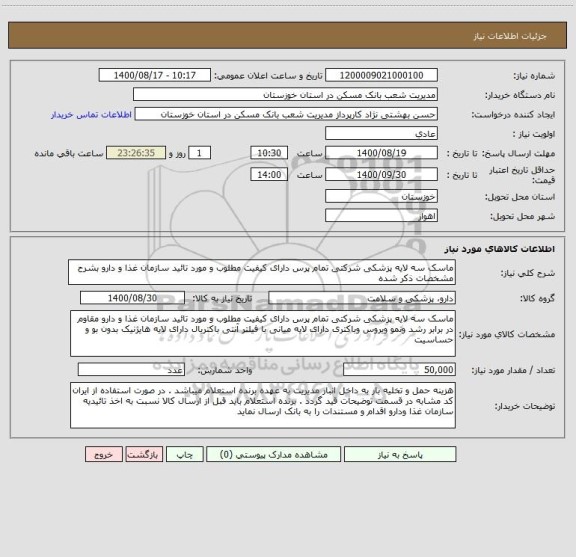Click the delivery province field خوزستان
The height and width of the screenshot is (557, 576).
click(381, 196)
